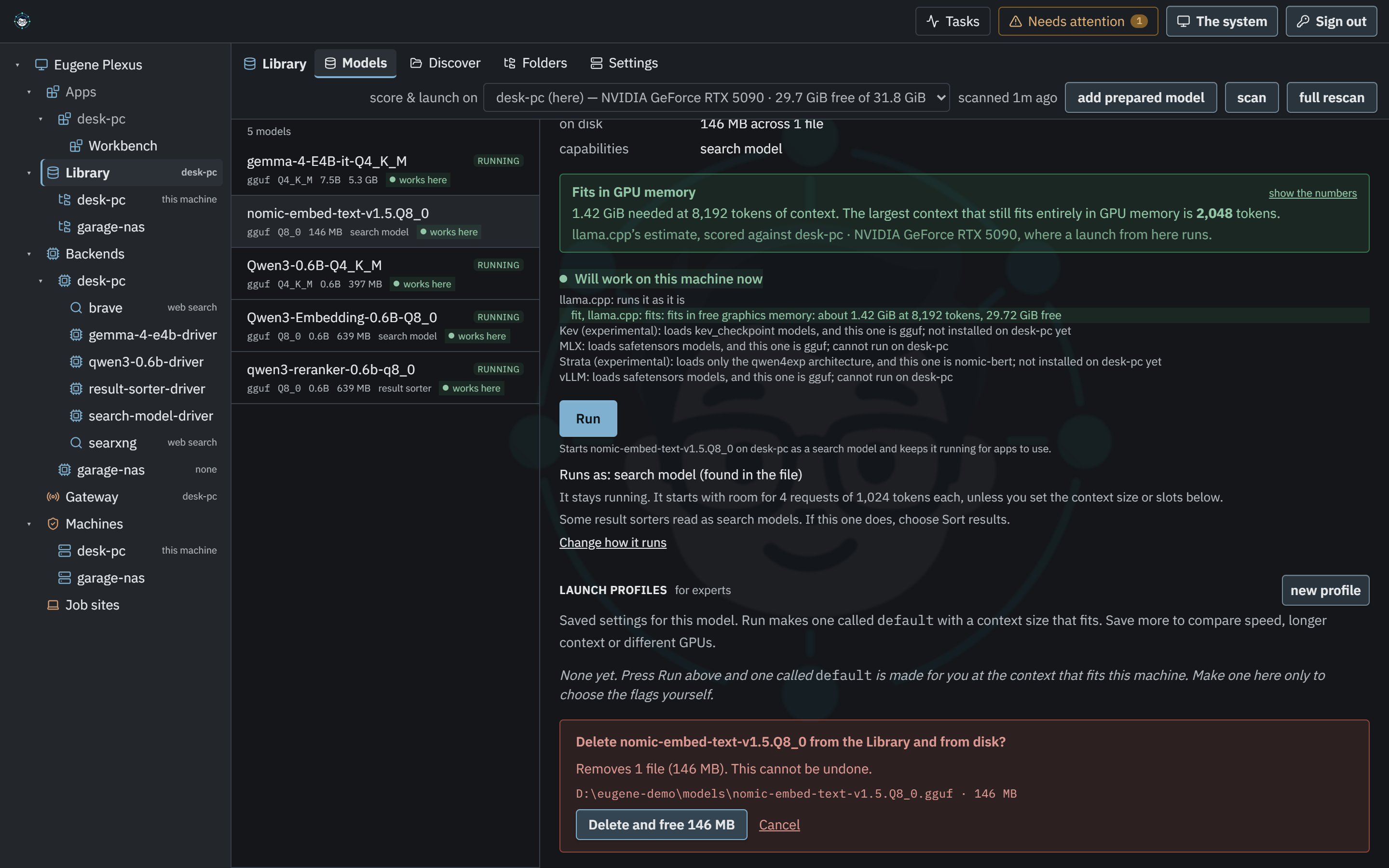Viewport: 1389px width, 868px height.
Task: Collapse the Machines tree node
Action: click(29, 524)
